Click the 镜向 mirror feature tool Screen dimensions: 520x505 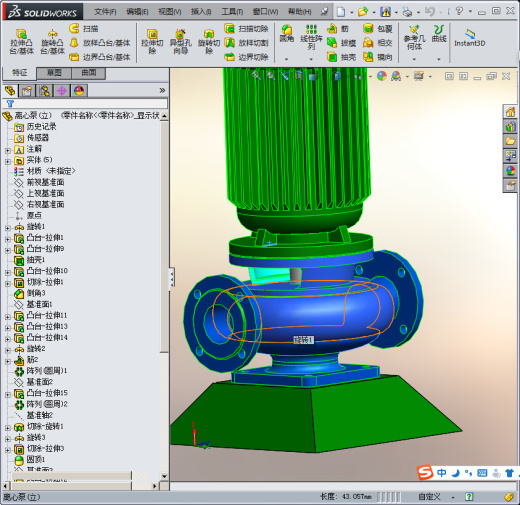pos(378,57)
